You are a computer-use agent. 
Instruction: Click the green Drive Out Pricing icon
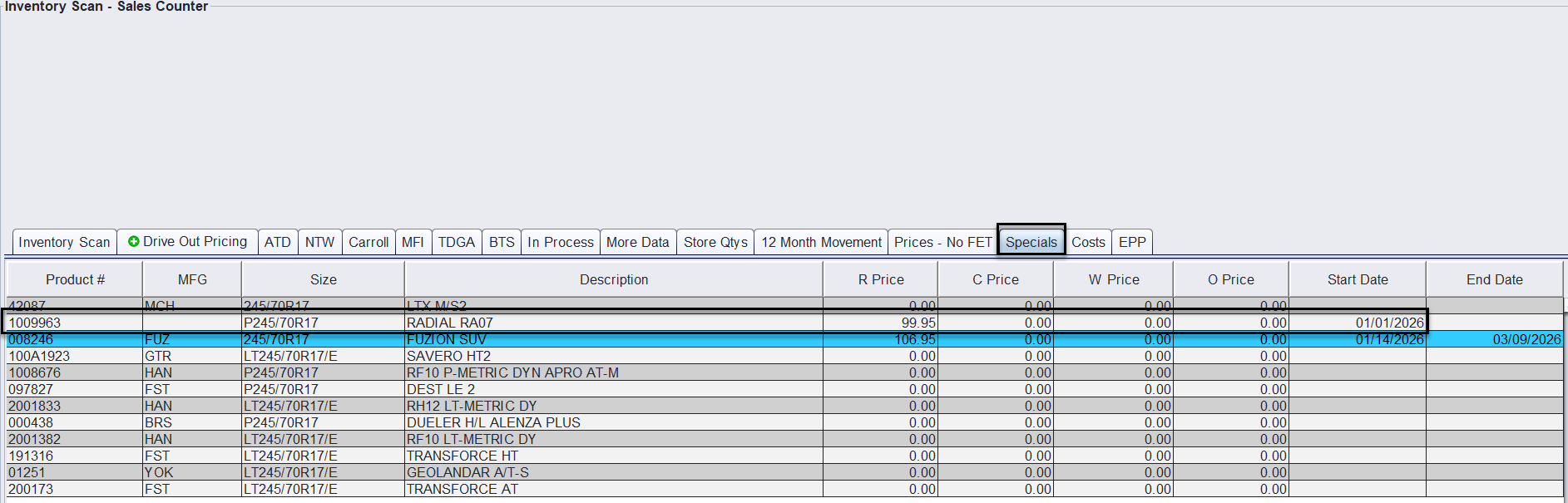(x=133, y=242)
